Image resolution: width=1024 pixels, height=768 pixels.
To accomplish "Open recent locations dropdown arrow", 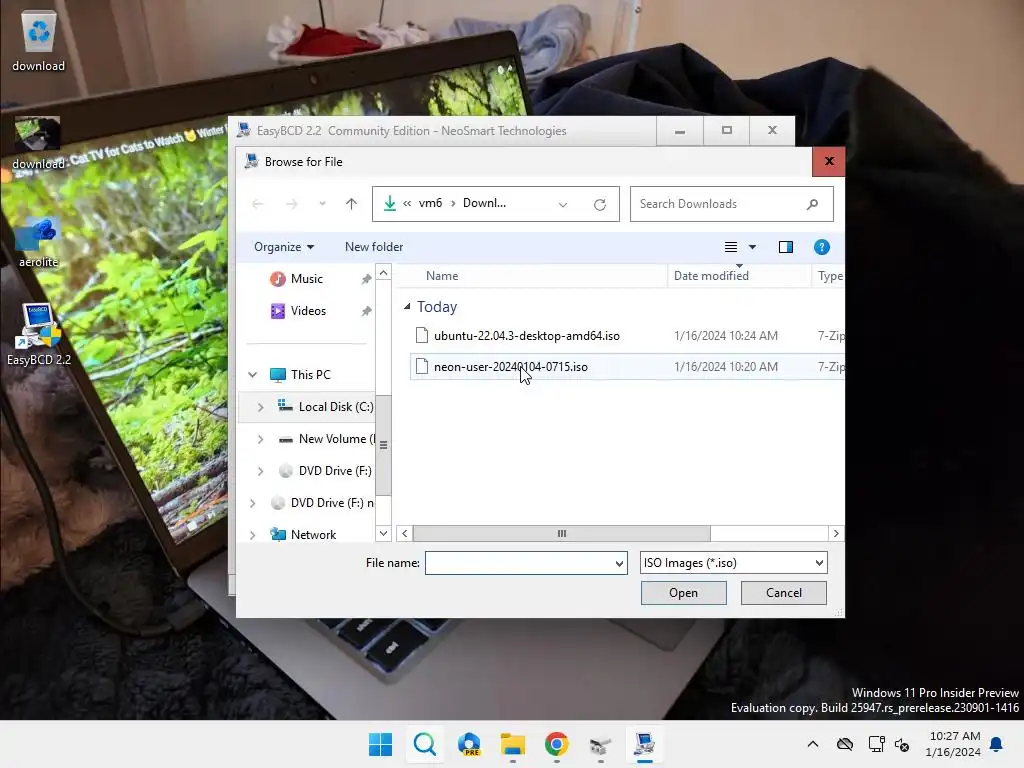I will pyautogui.click(x=322, y=204).
